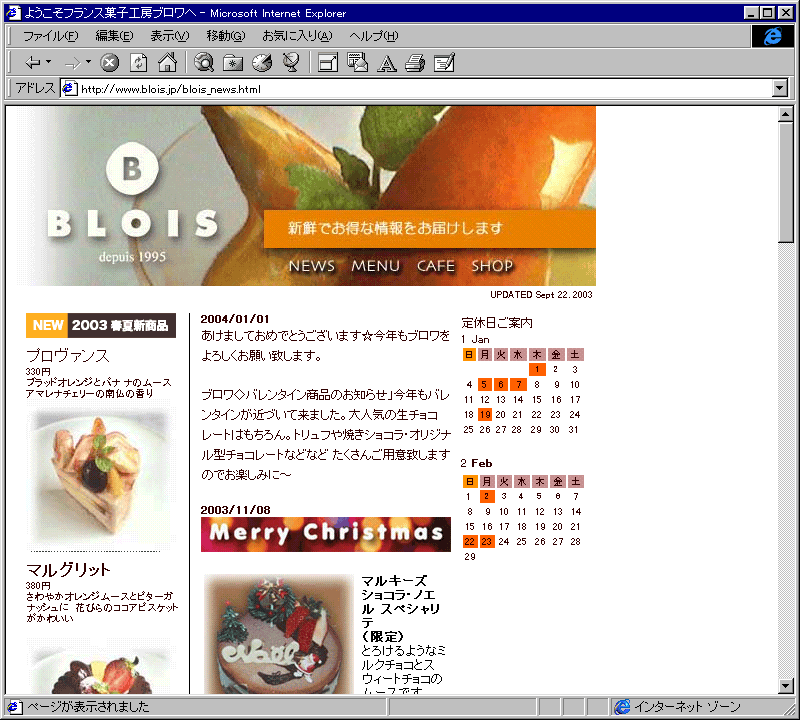This screenshot has height=720, width=800.
Task: Click the Internet Explorer logo throbber
Action: coord(772,36)
